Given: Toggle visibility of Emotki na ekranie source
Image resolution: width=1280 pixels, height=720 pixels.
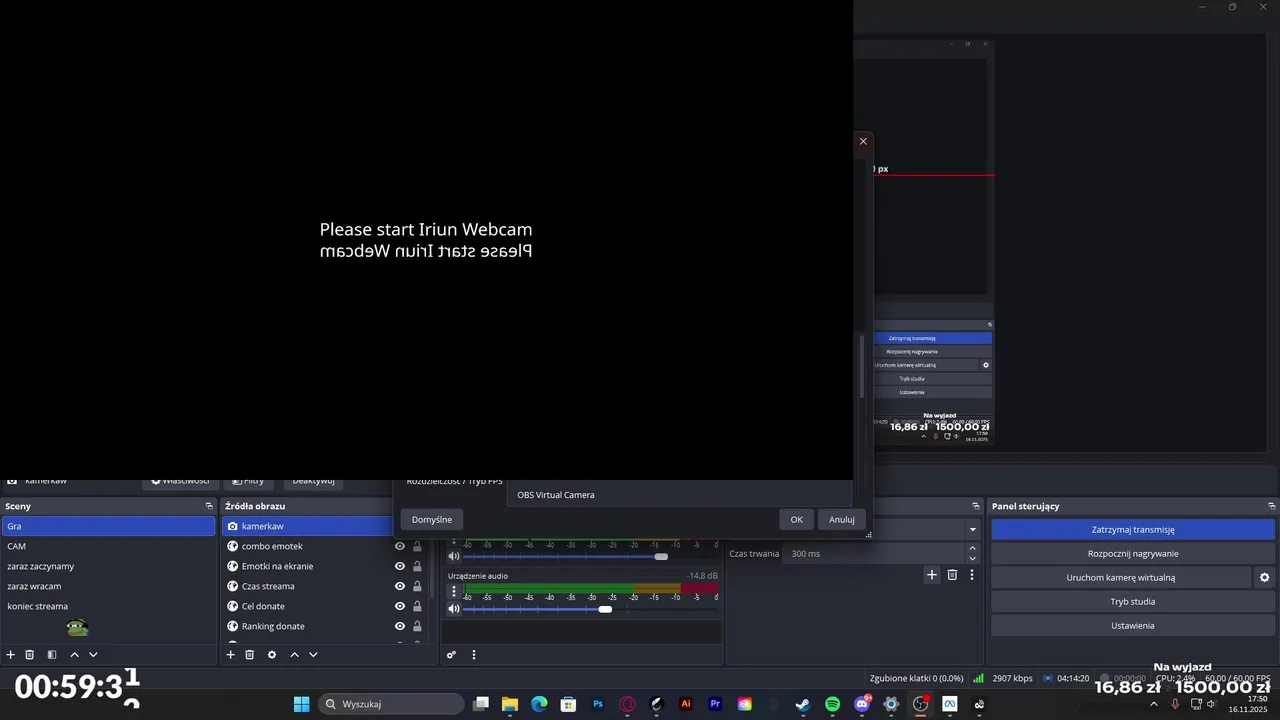Looking at the screenshot, I should tap(400, 566).
